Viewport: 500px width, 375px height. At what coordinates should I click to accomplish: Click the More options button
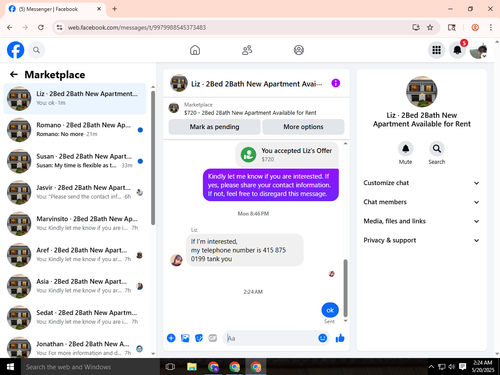[303, 127]
